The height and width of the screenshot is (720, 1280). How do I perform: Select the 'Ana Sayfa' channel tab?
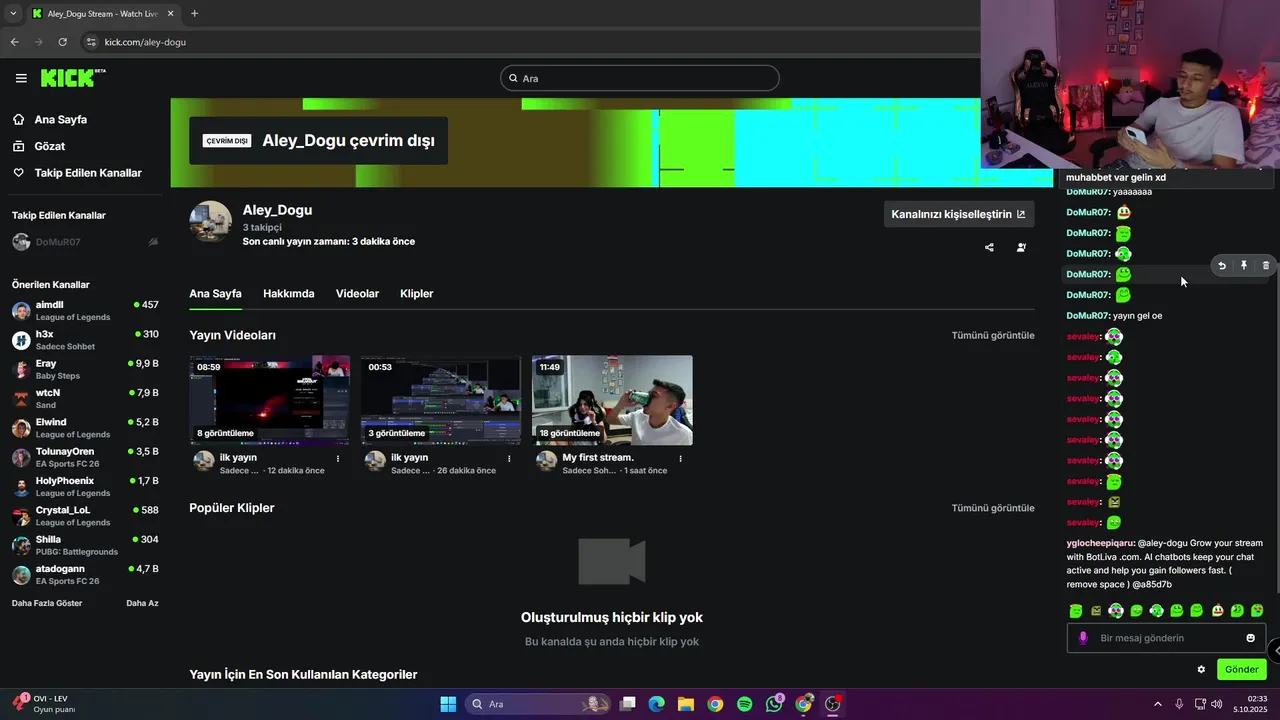click(215, 294)
